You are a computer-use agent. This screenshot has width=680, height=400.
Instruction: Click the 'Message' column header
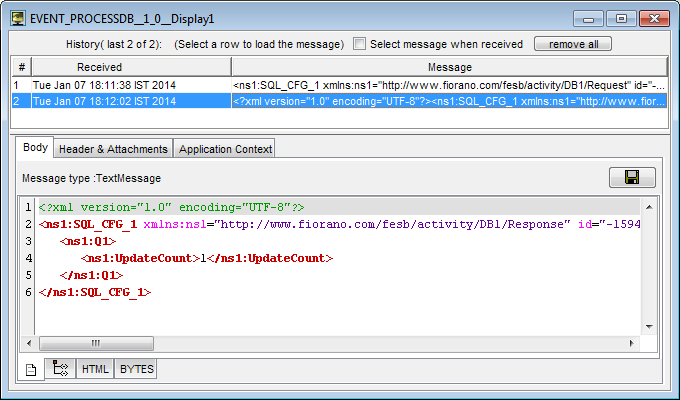(449, 66)
